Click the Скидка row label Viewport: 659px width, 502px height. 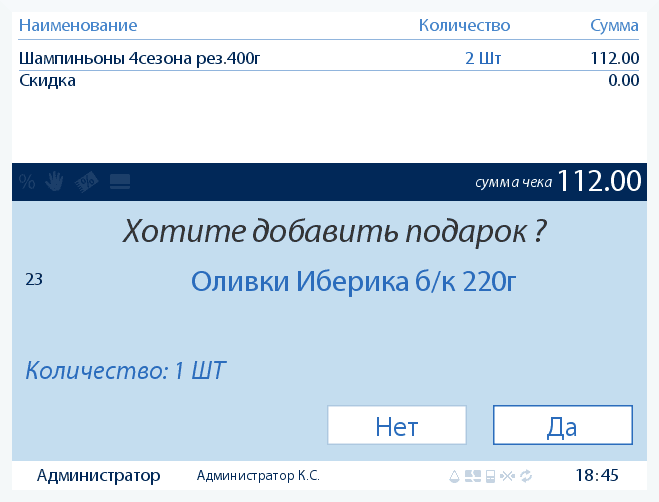[x=47, y=80]
